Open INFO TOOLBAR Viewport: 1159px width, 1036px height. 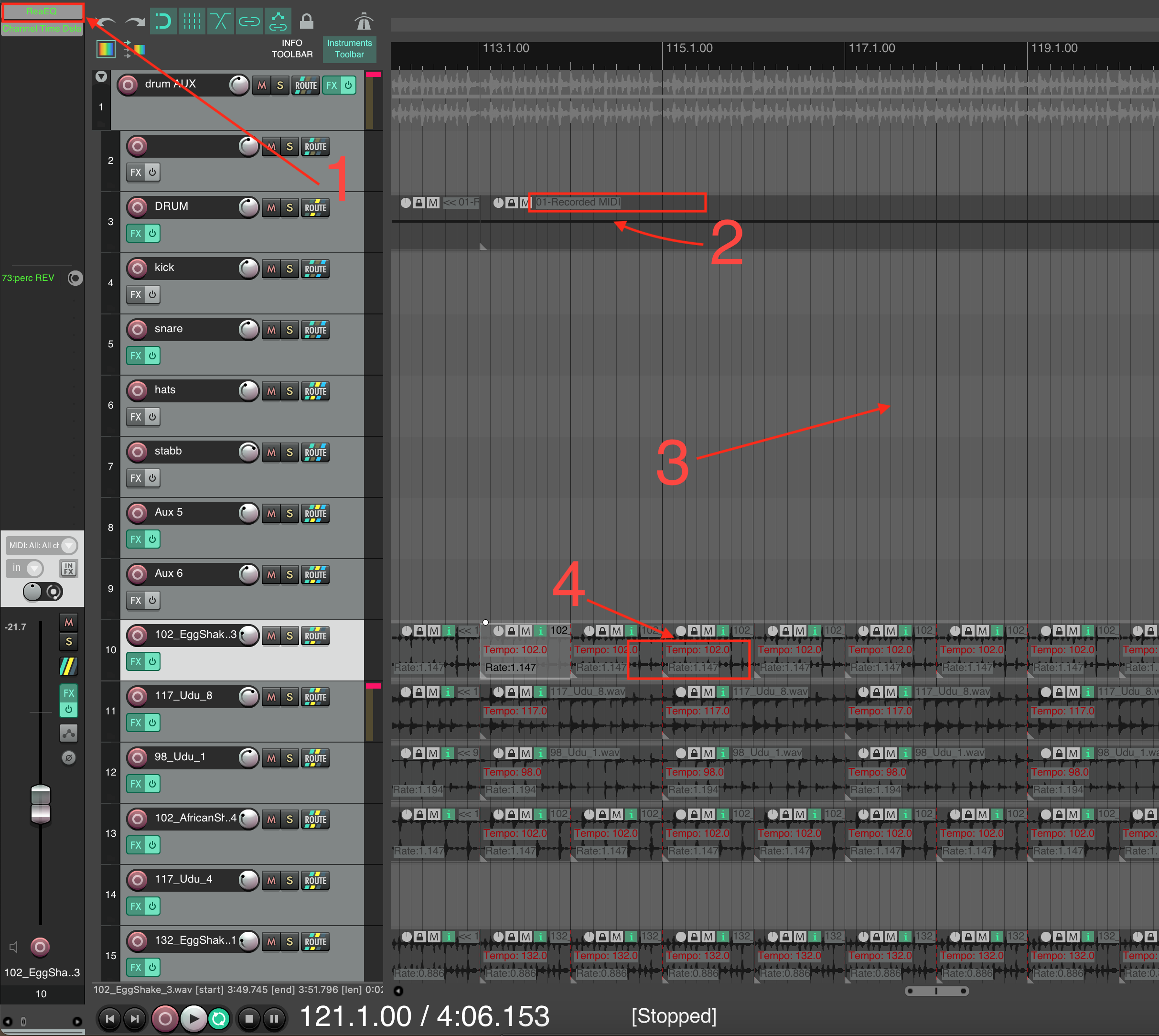coord(292,49)
